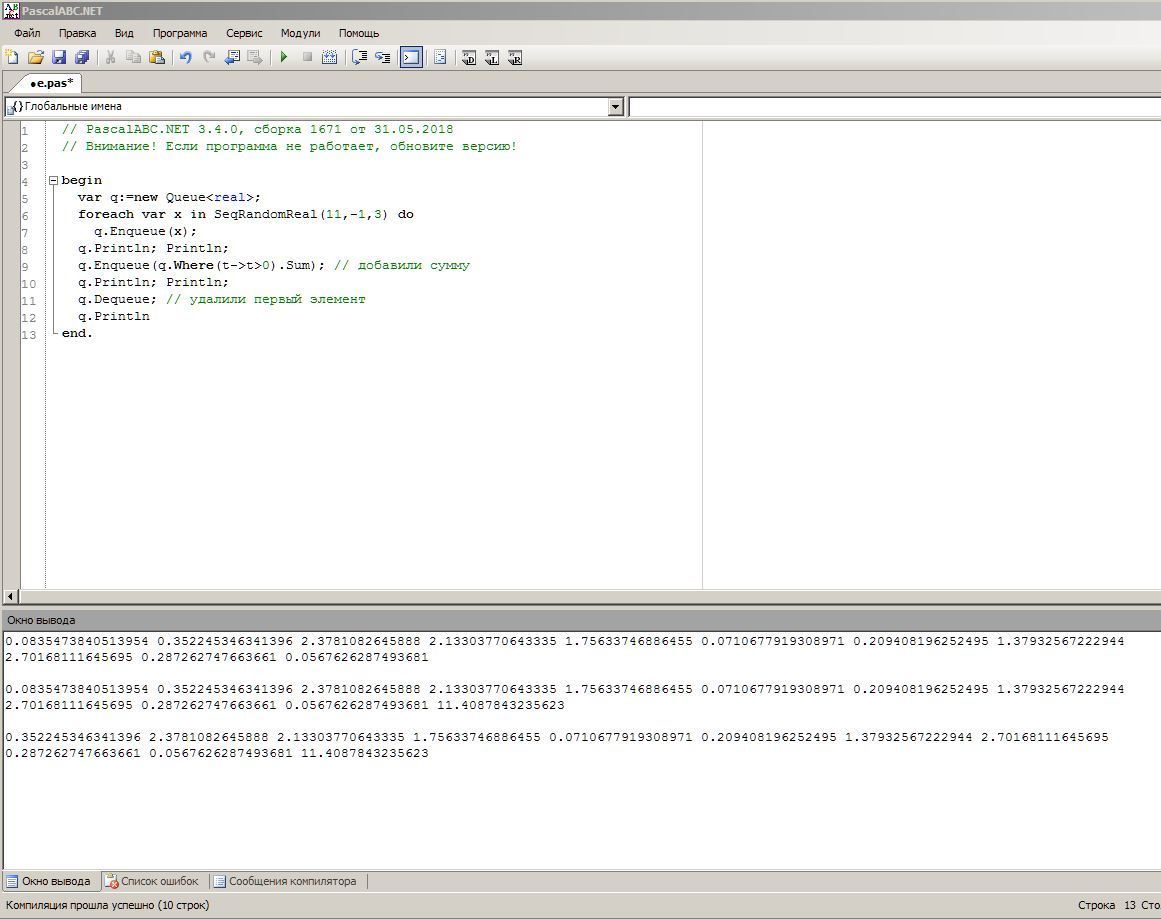Open the Сервис menu
1161x919 pixels.
pos(244,33)
